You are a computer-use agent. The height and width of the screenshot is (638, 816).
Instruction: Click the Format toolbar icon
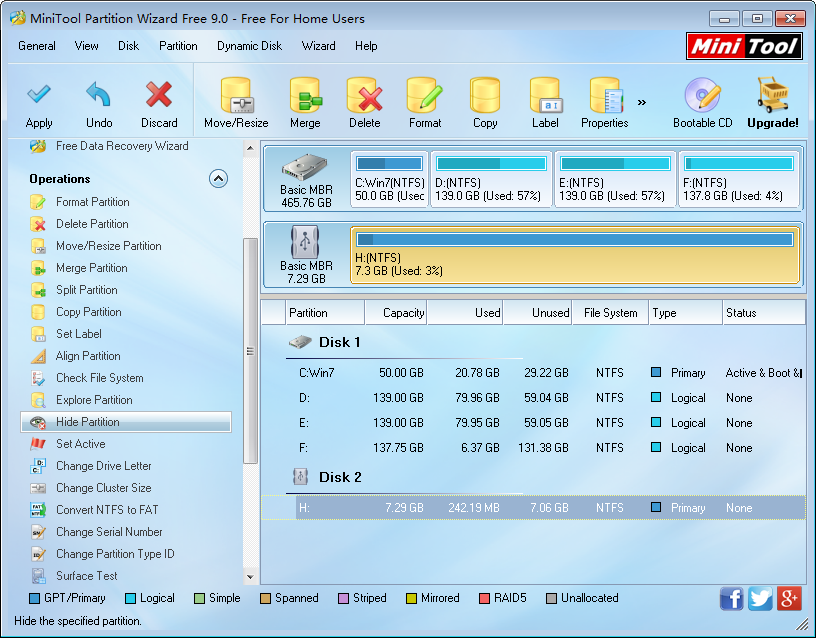[x=425, y=95]
